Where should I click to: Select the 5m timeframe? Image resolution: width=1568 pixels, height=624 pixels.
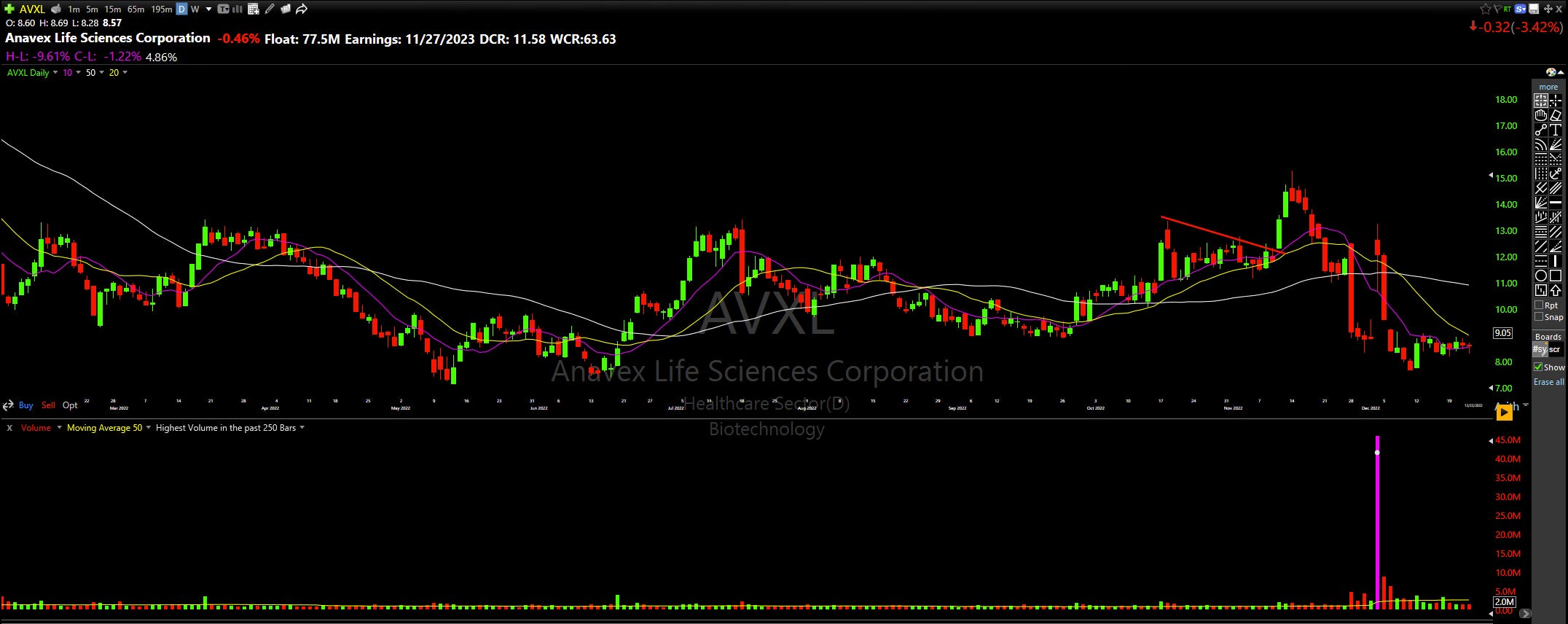coord(92,9)
